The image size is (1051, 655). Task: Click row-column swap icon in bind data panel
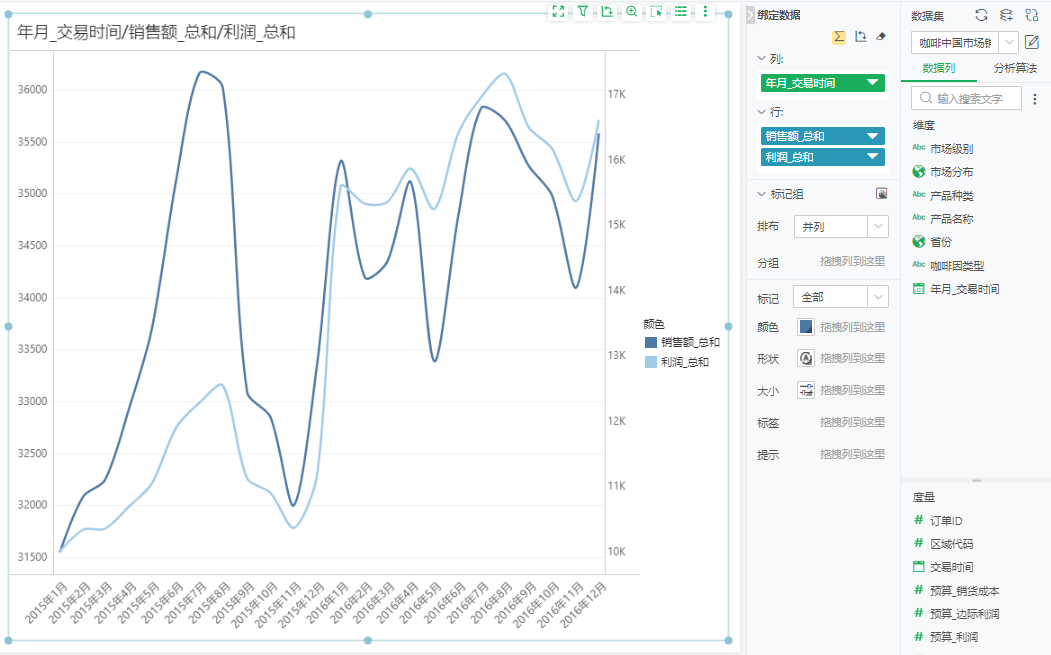[861, 37]
